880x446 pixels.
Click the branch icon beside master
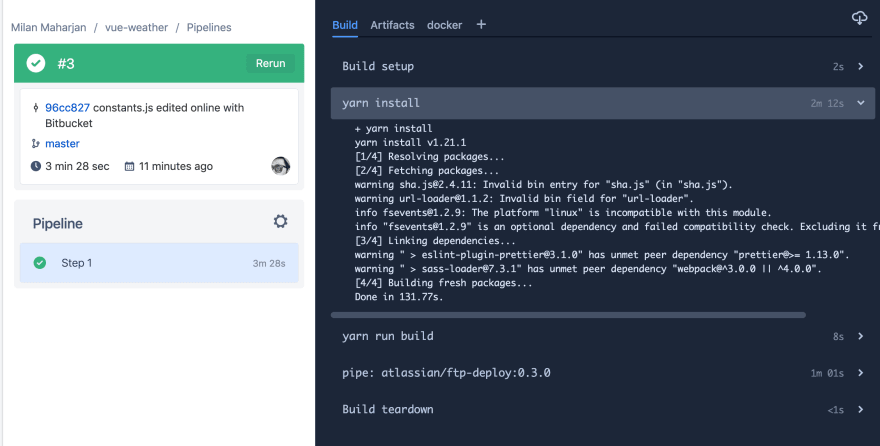[35, 144]
